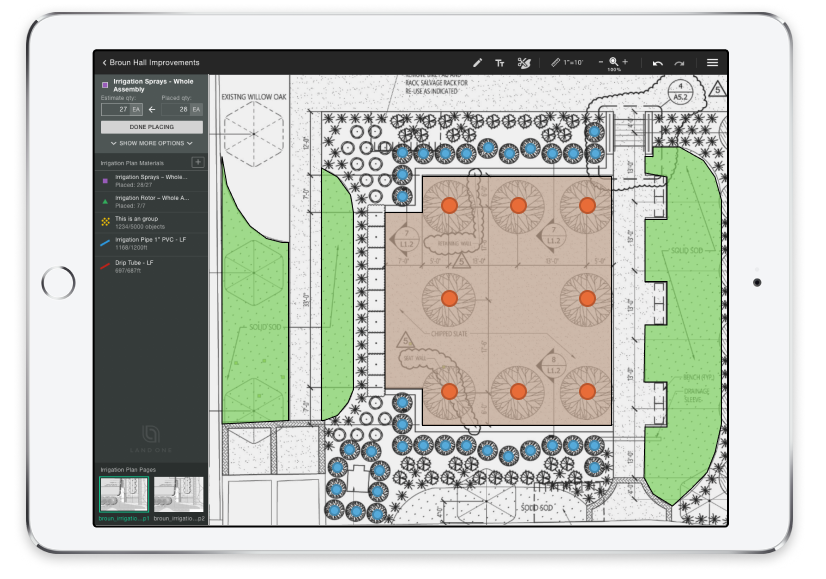Edit the placed quantity field
The width and height of the screenshot is (826, 579).
coord(175,110)
